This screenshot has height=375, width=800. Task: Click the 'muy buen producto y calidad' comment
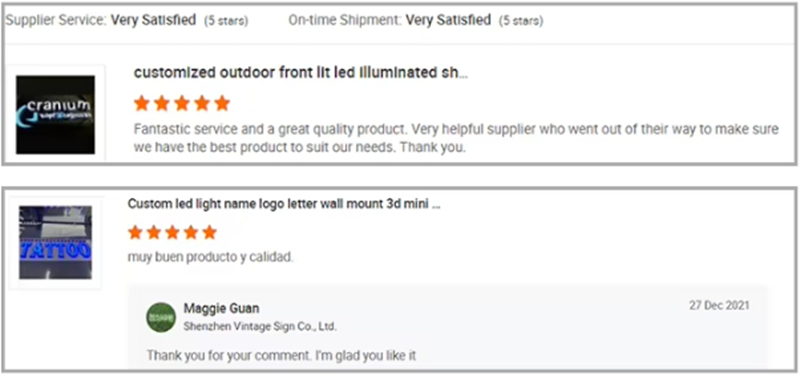pyautogui.click(x=210, y=257)
